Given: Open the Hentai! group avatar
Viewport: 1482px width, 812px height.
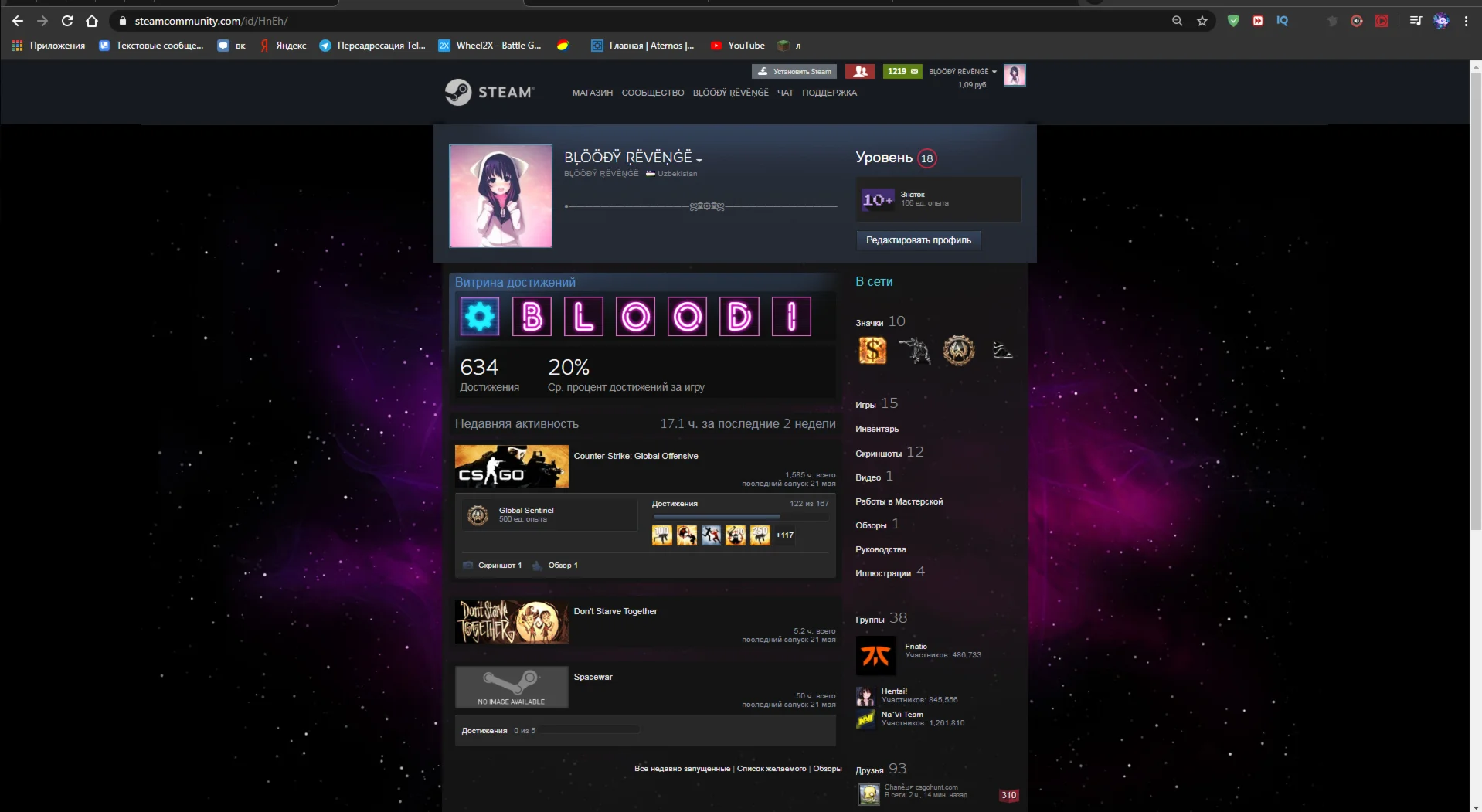Looking at the screenshot, I should (x=865, y=696).
